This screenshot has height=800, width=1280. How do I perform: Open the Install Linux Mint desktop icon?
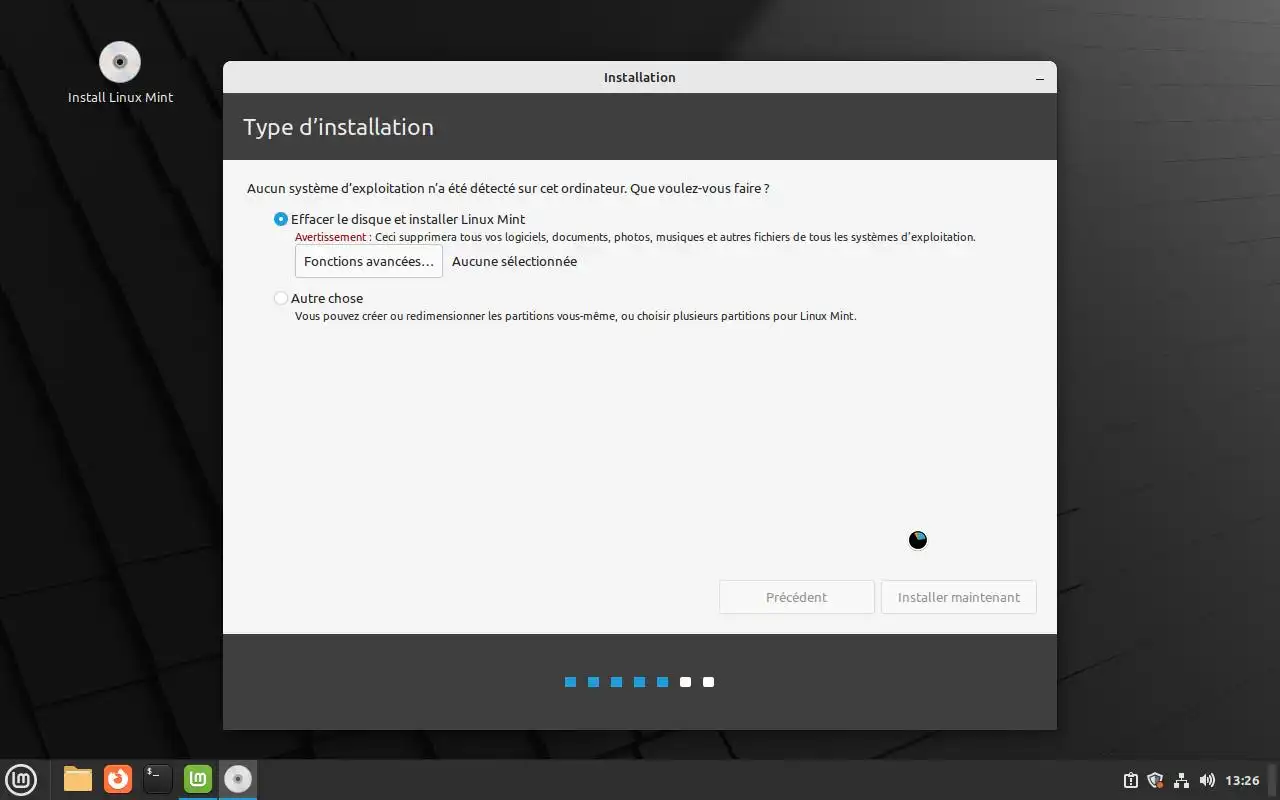(x=120, y=72)
